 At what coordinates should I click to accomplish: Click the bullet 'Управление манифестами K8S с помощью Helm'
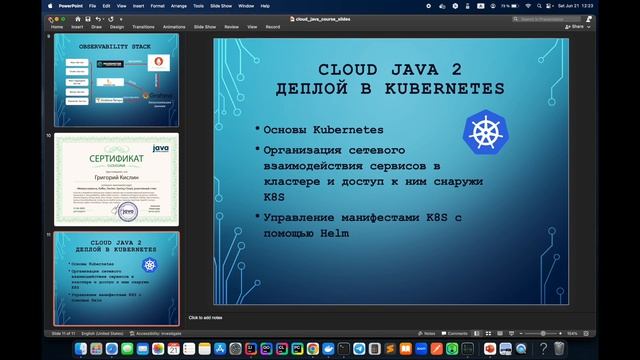pyautogui.click(x=362, y=225)
